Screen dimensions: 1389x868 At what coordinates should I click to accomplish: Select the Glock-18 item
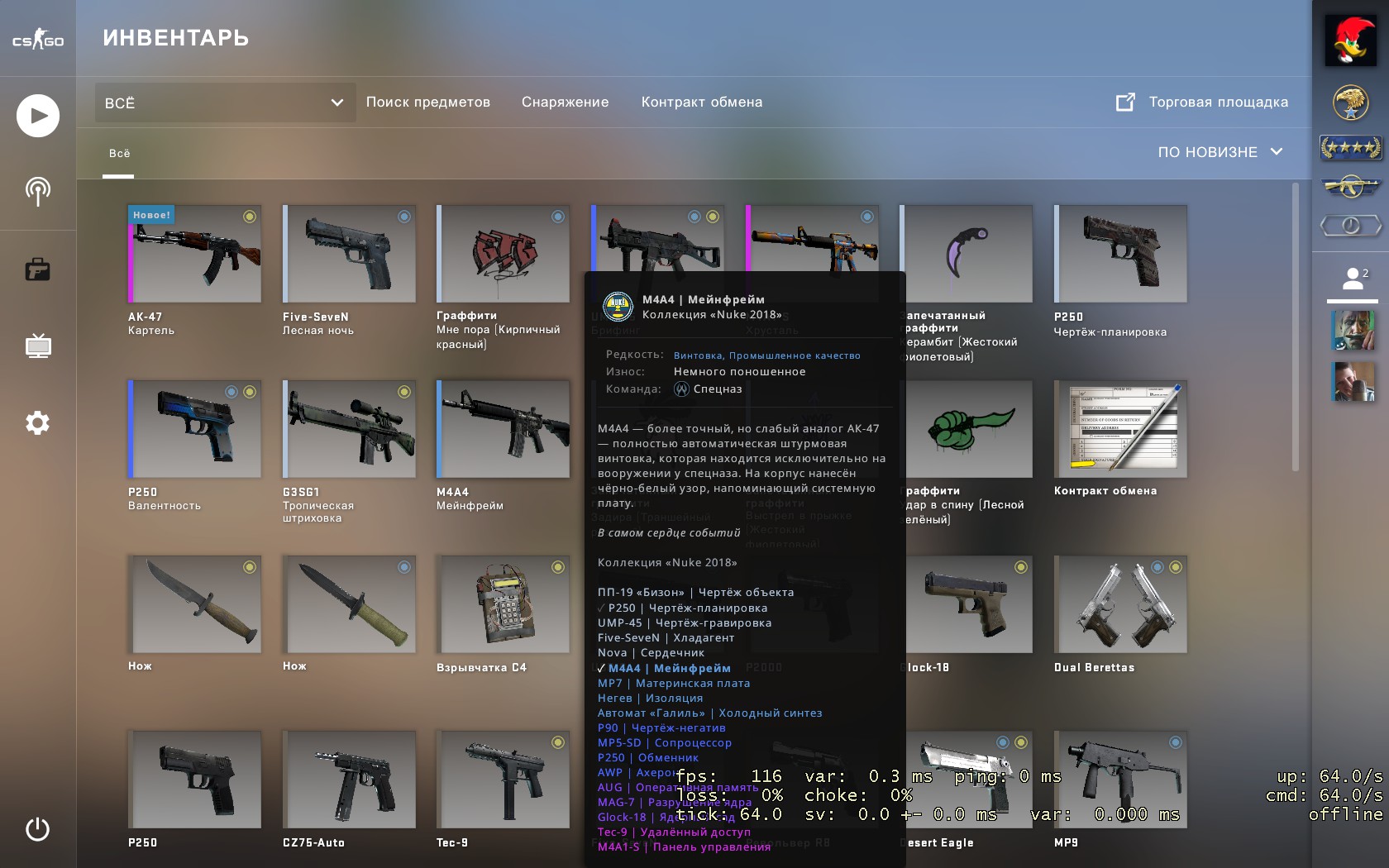point(969,604)
